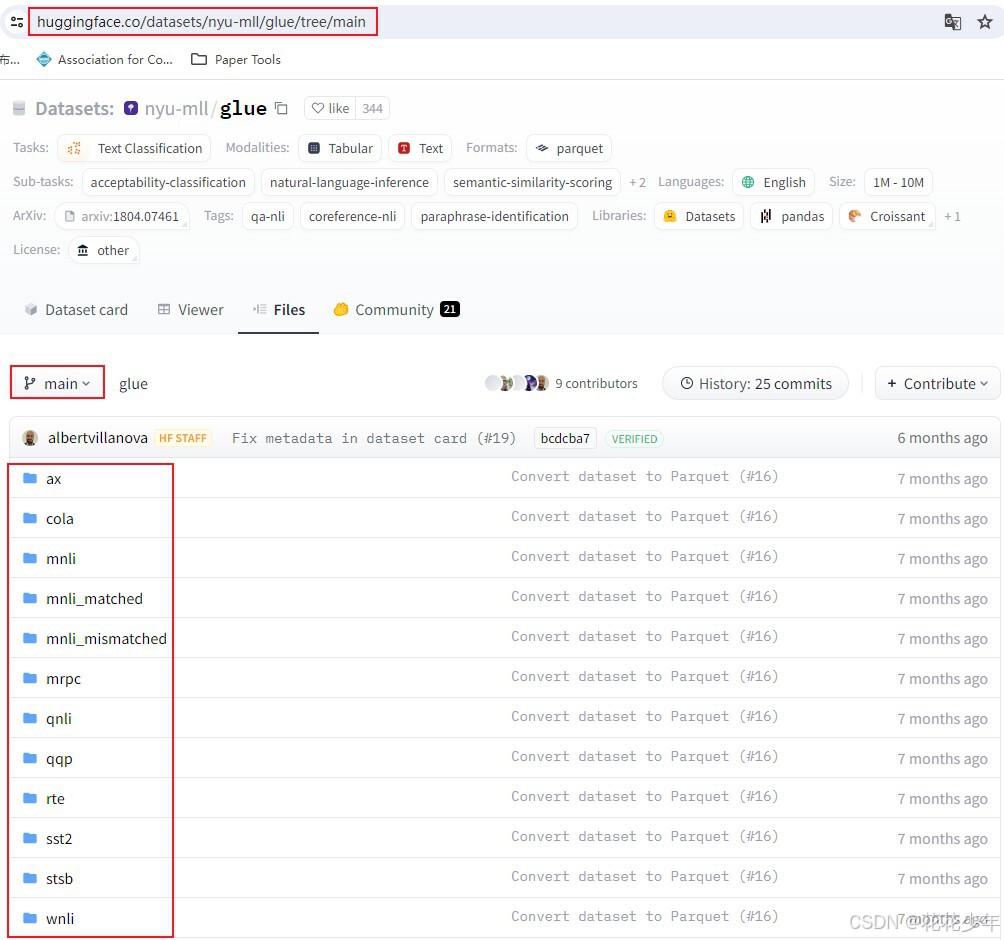Open the mnli_mismatched folder

106,638
